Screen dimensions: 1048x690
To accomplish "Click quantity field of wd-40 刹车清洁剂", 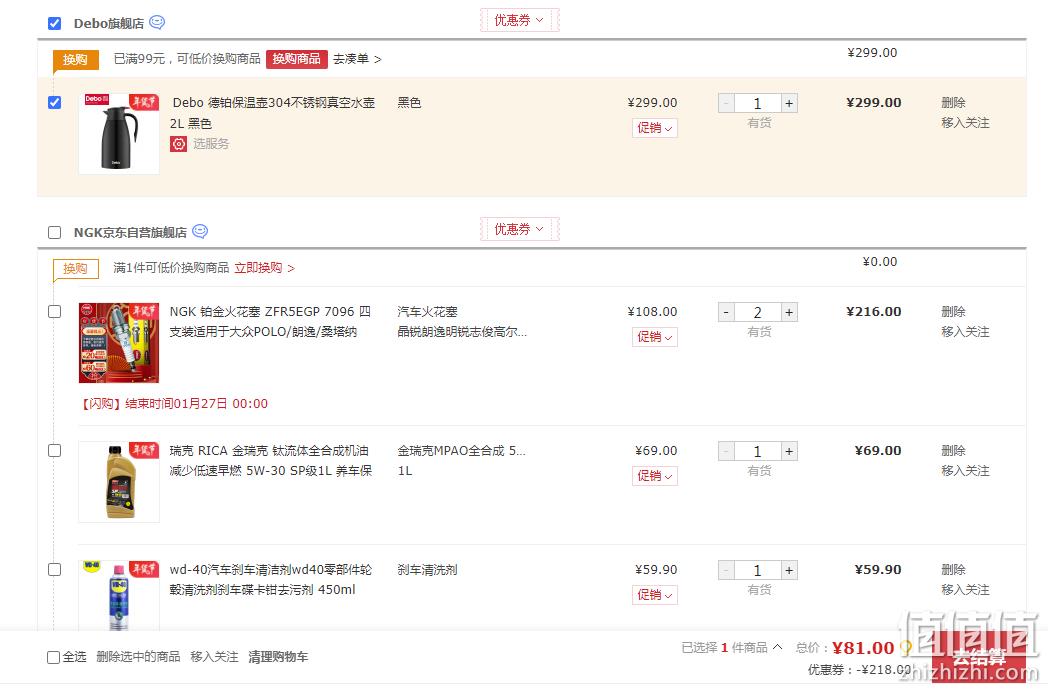I will (758, 570).
